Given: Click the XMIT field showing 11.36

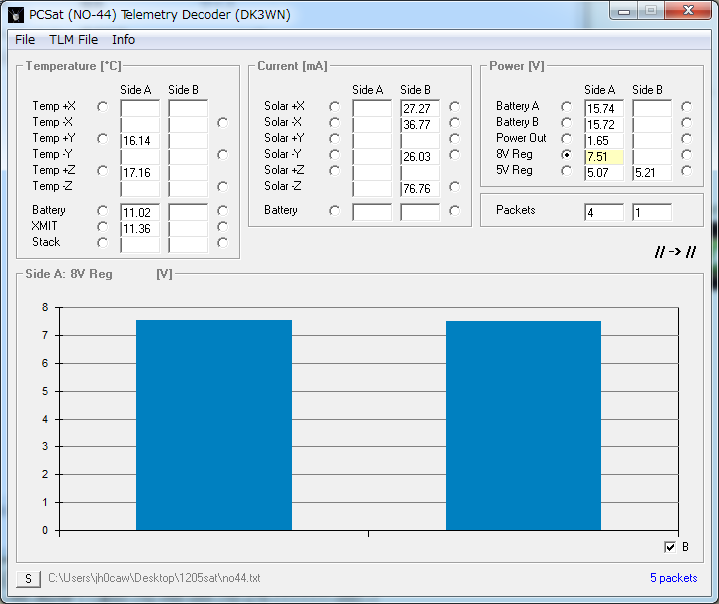Looking at the screenshot, I should 140,229.
